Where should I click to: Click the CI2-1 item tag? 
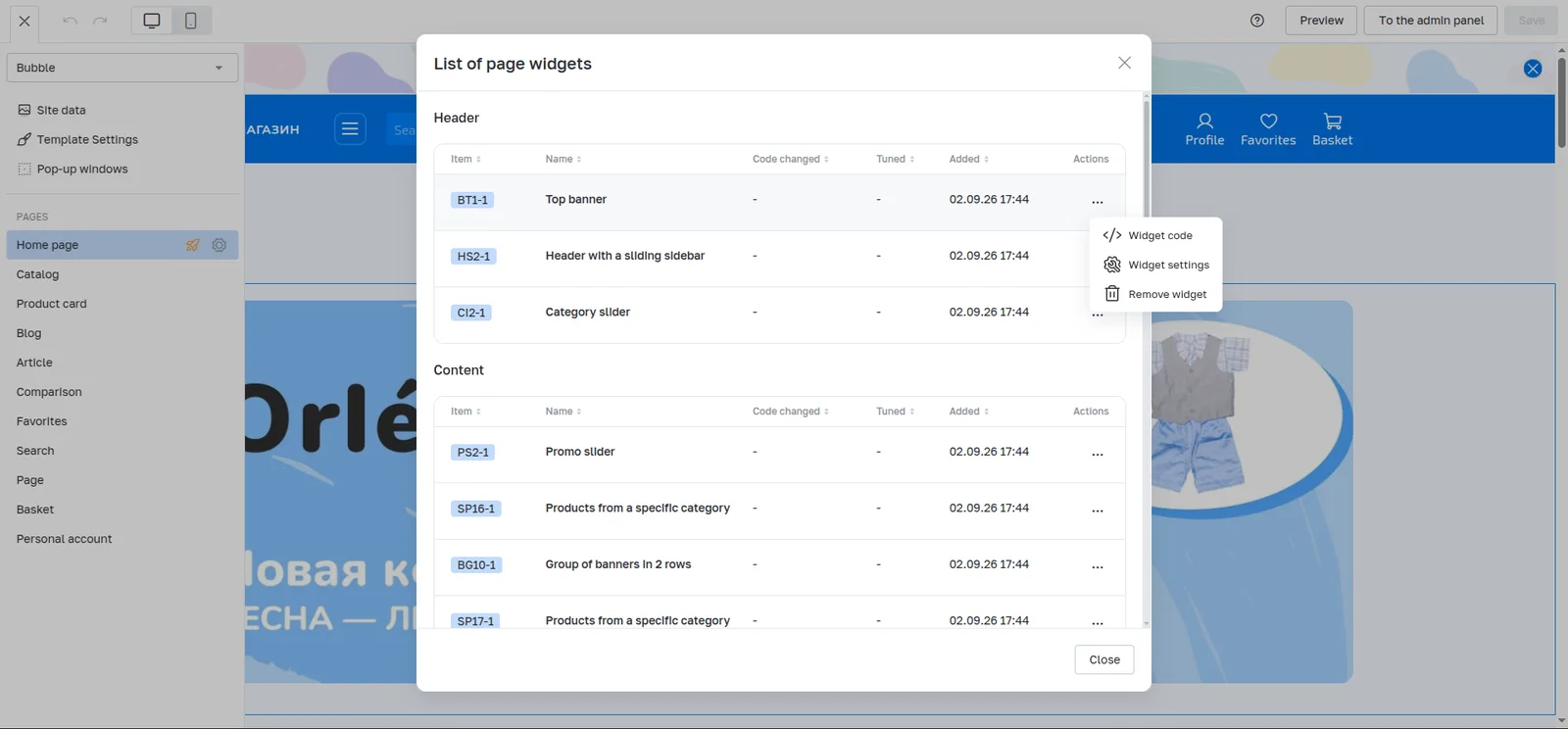(x=471, y=313)
